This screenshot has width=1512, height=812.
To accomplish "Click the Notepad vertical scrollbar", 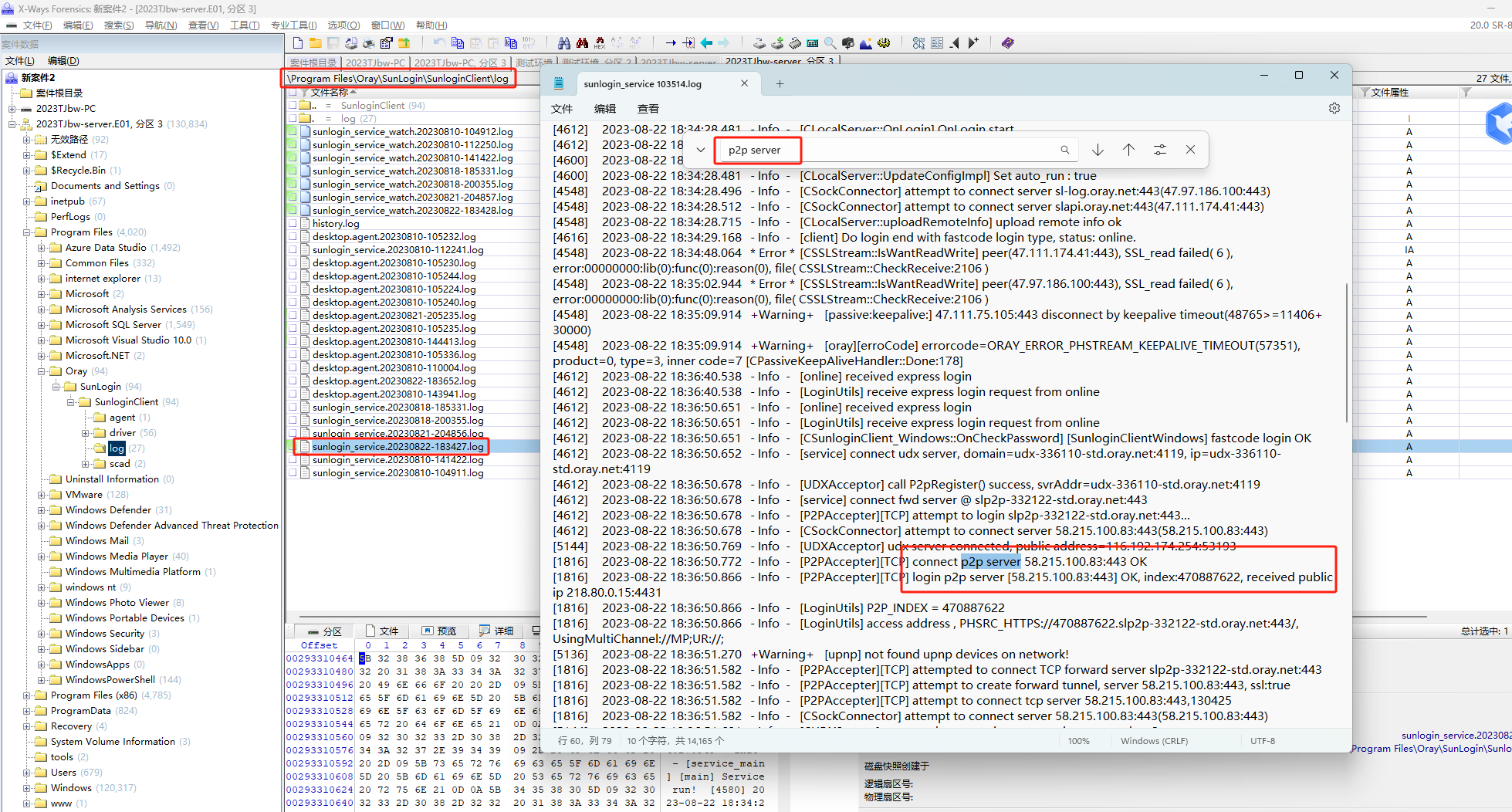I will (1348, 353).
